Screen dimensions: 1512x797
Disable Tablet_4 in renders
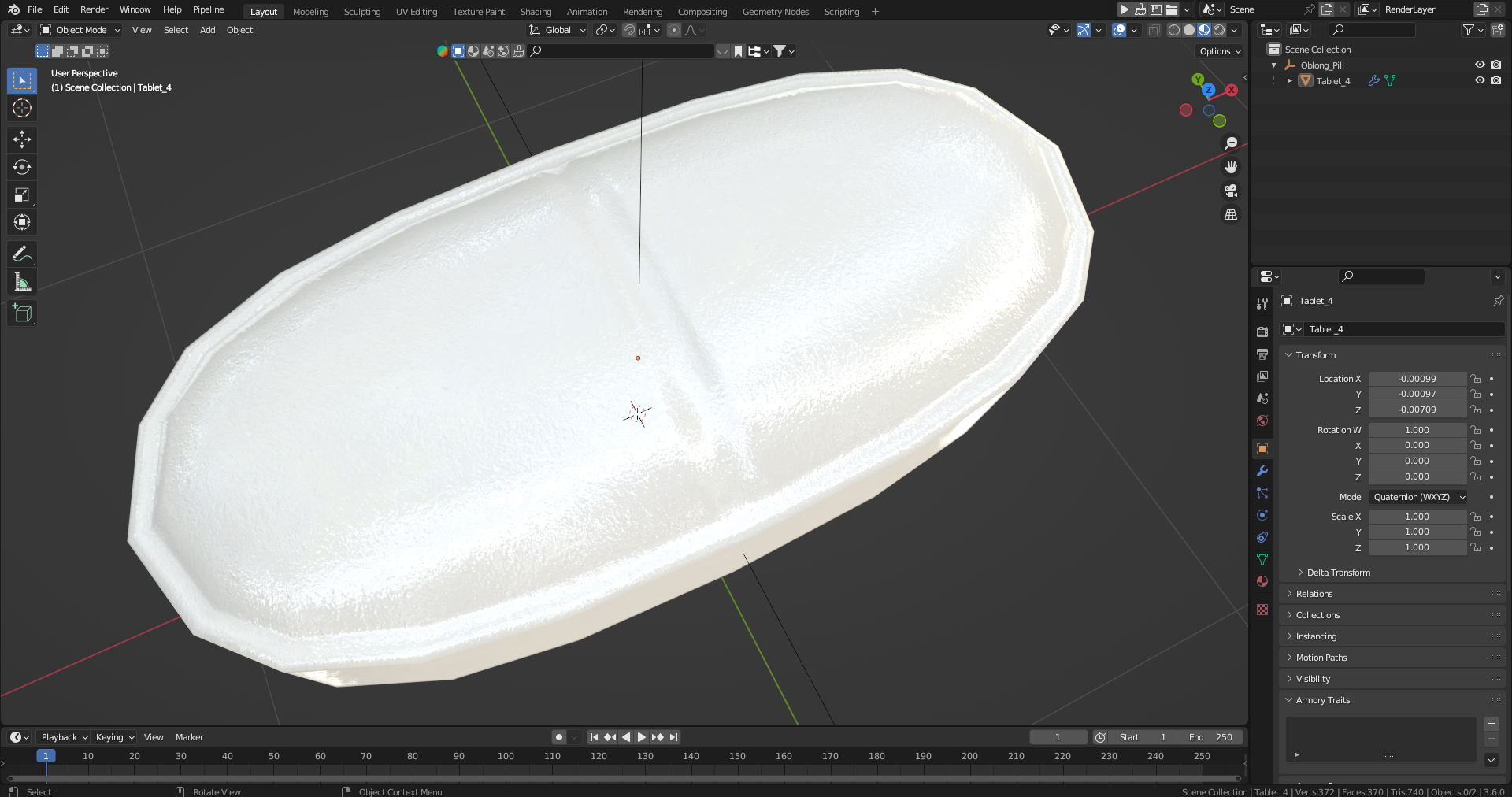(x=1496, y=80)
